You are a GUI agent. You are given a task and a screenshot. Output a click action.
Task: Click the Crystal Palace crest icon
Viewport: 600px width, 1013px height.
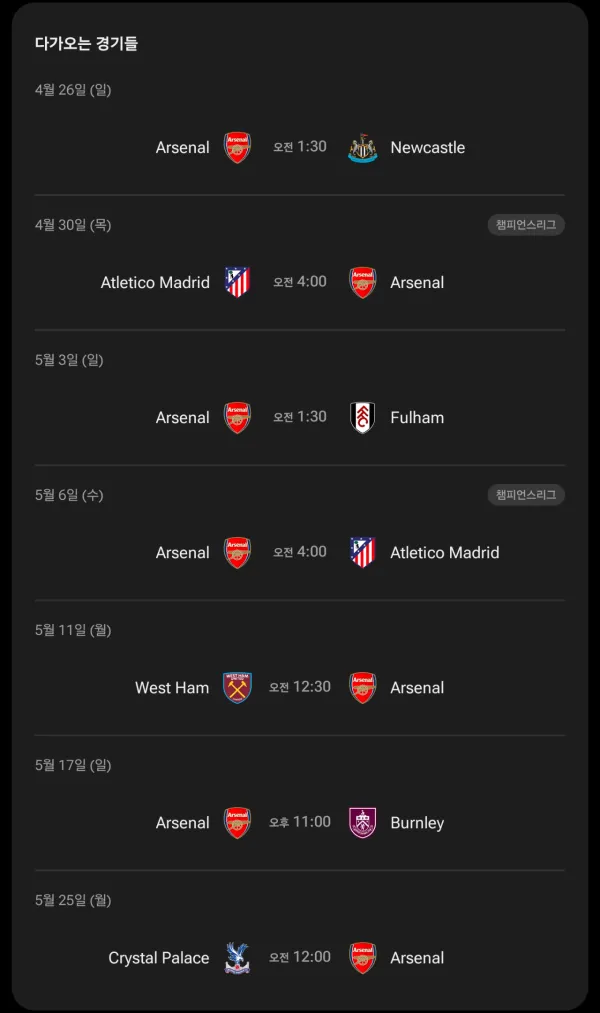coord(237,958)
